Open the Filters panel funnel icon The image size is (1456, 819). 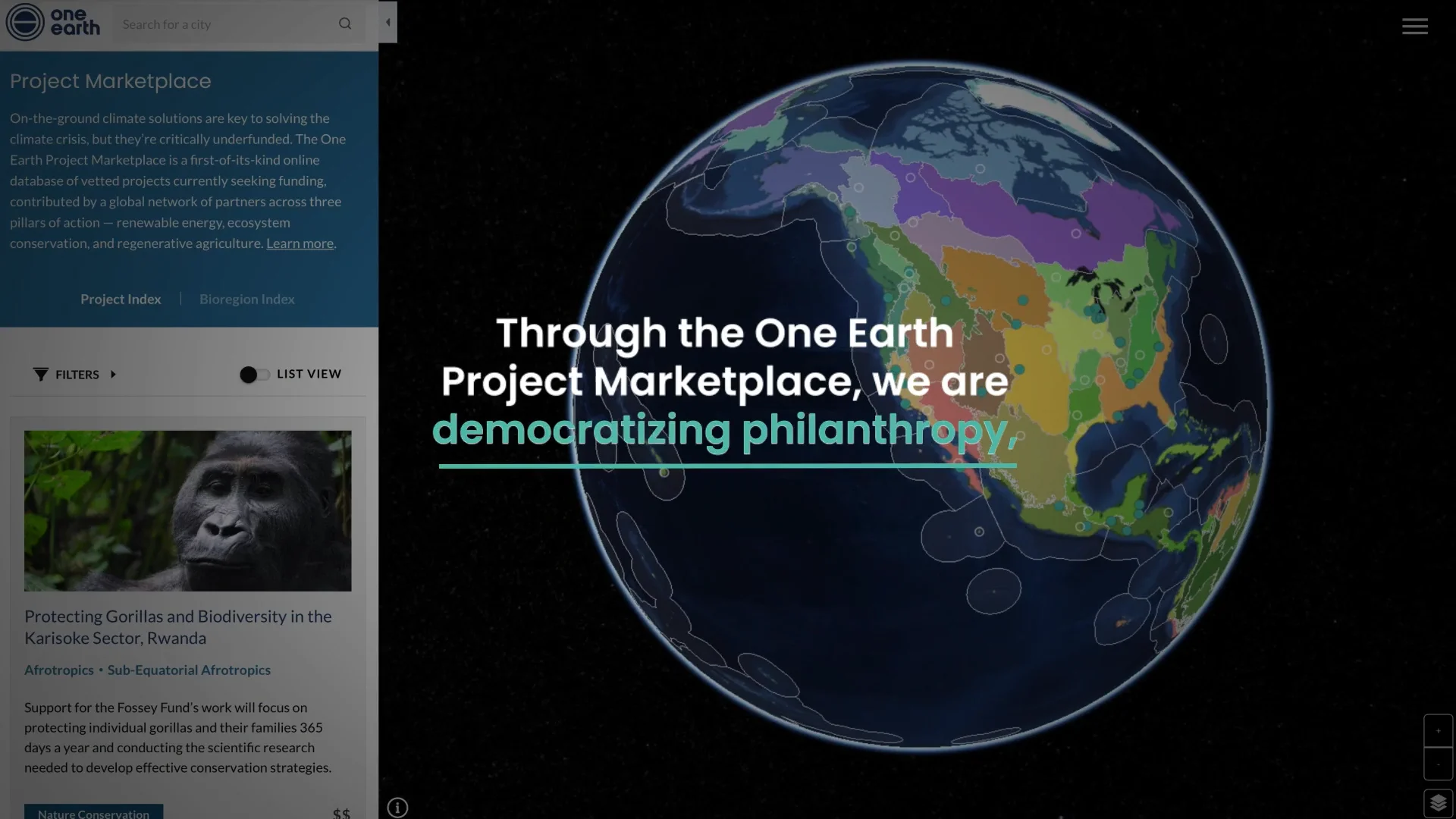[40, 374]
